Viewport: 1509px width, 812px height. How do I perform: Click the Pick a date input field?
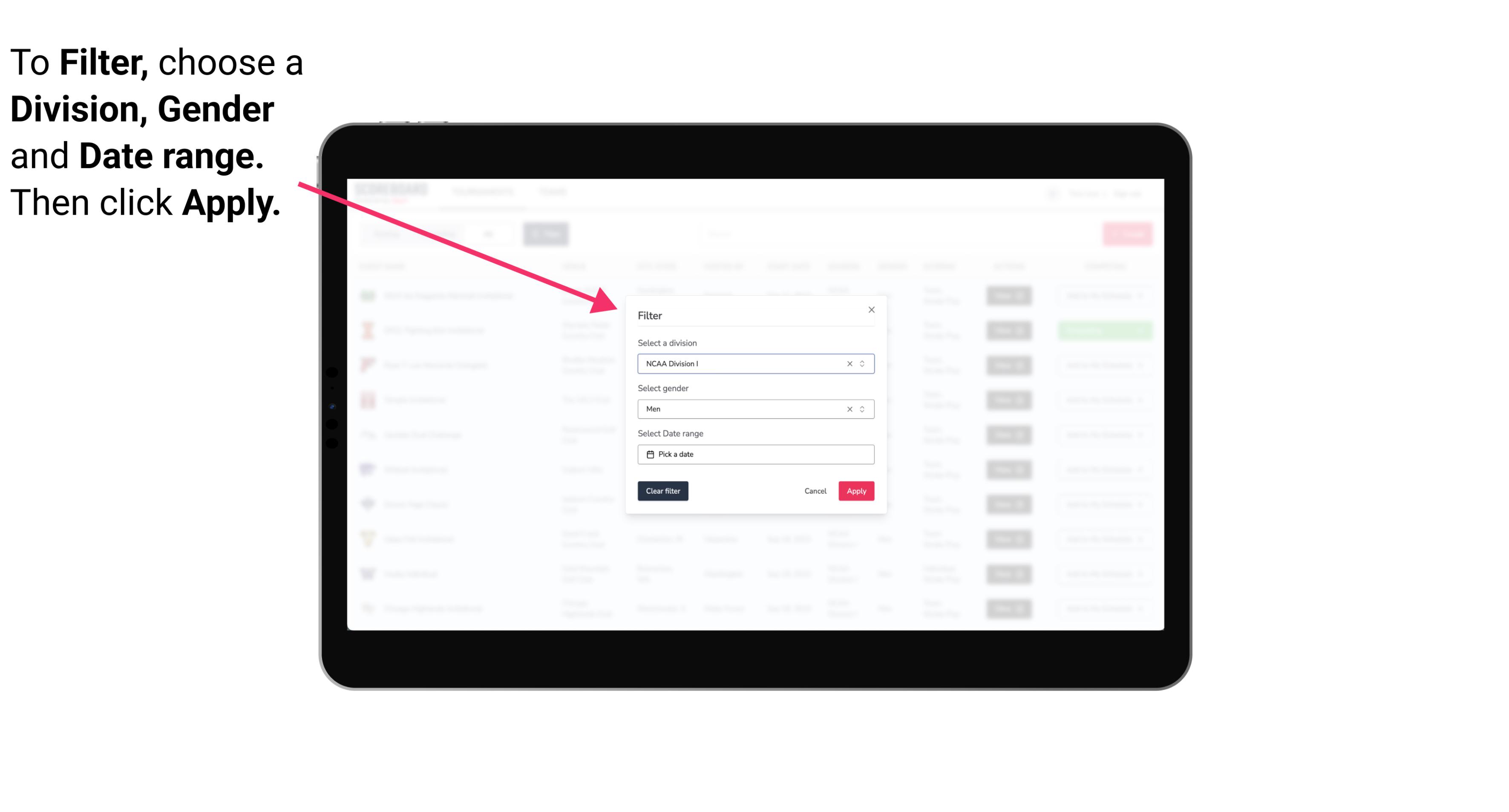point(755,454)
